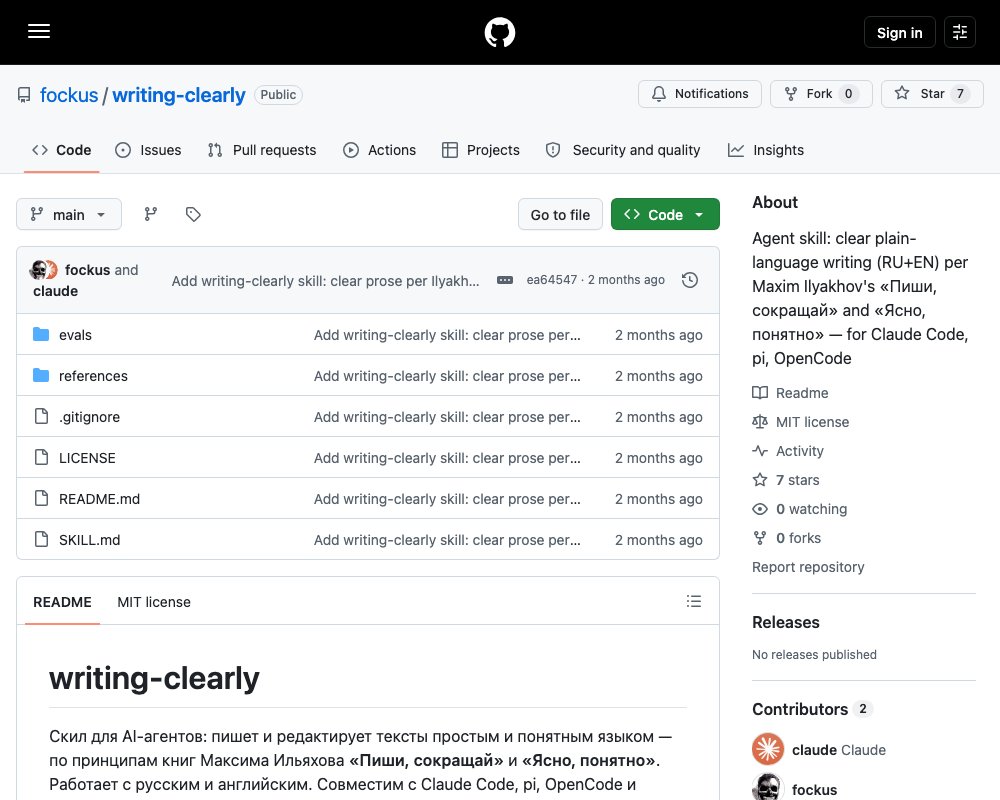Star the repository
The image size is (1000, 800).
point(932,94)
